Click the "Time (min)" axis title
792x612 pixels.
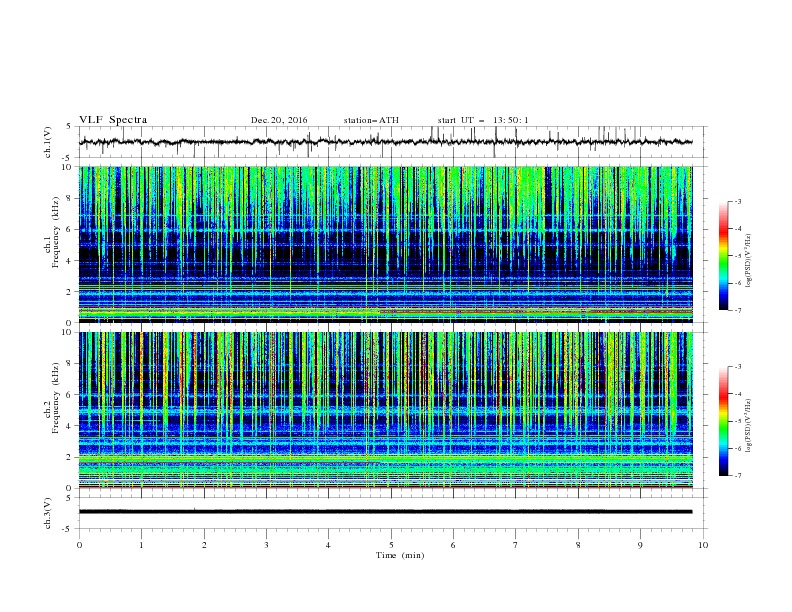[x=400, y=555]
